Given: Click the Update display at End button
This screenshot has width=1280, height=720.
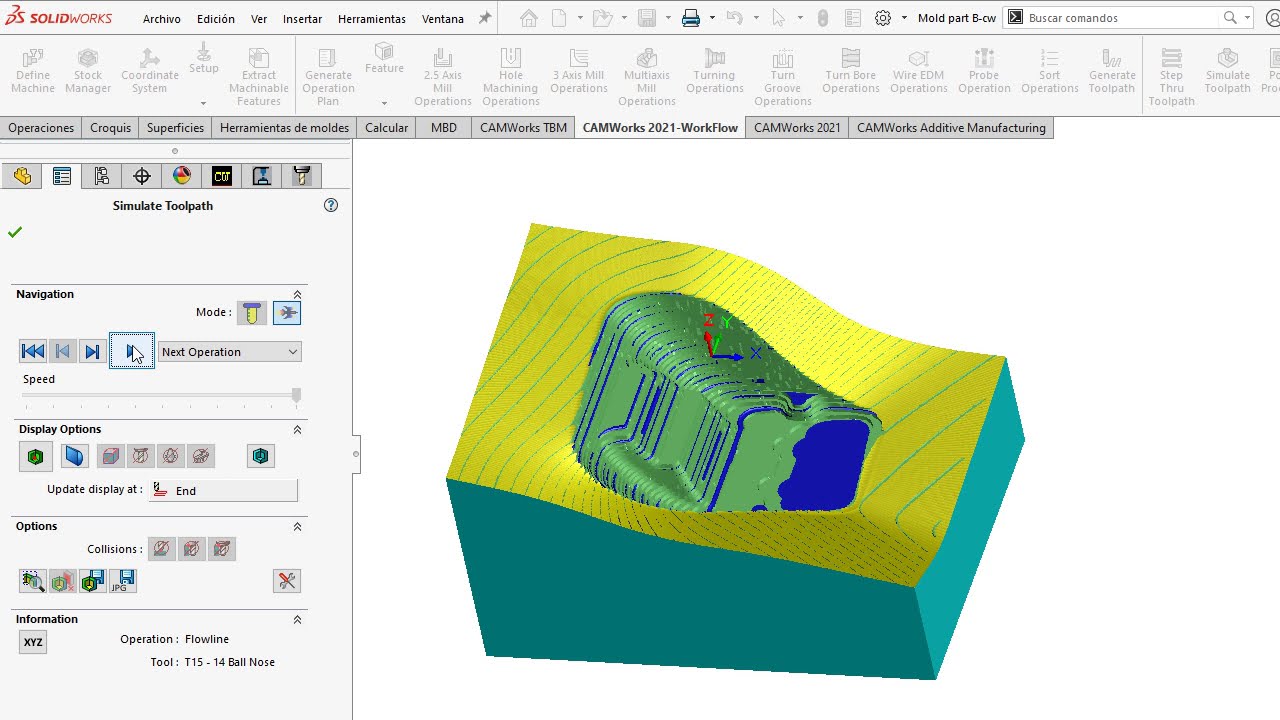Looking at the screenshot, I should [223, 490].
